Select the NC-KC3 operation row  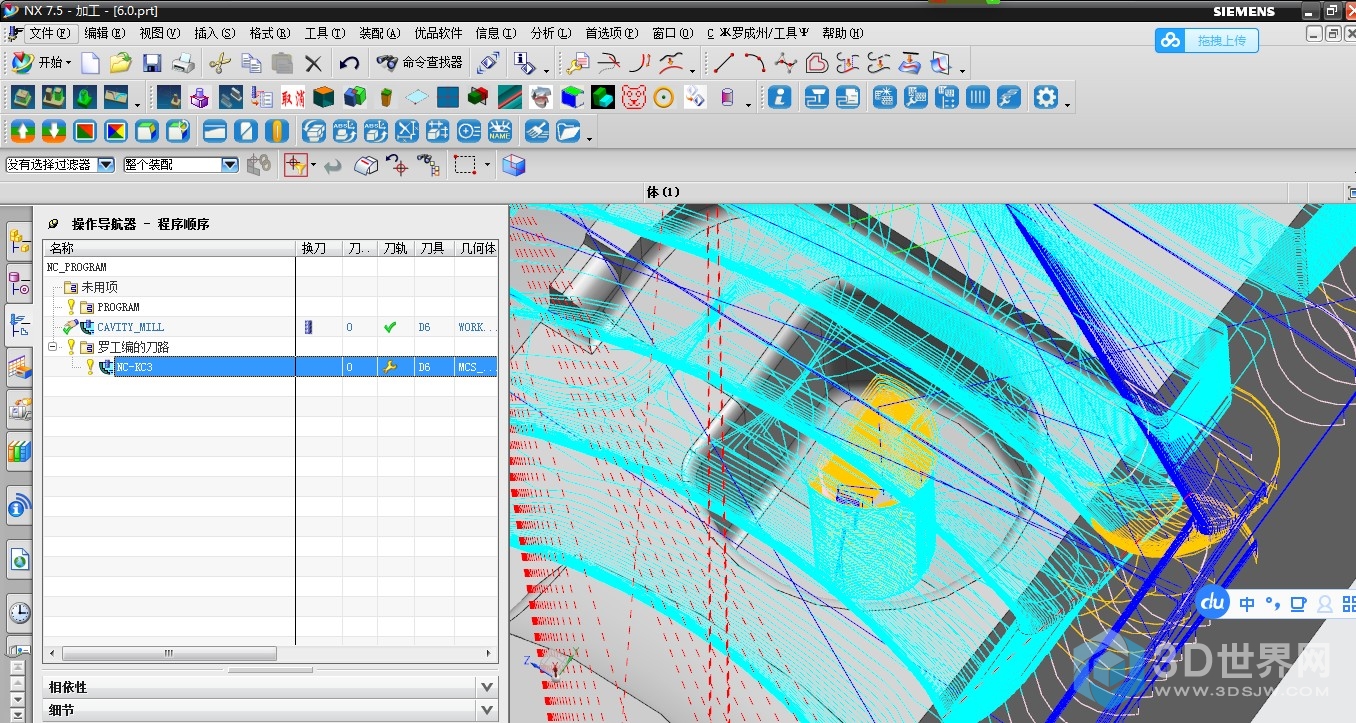(x=270, y=367)
